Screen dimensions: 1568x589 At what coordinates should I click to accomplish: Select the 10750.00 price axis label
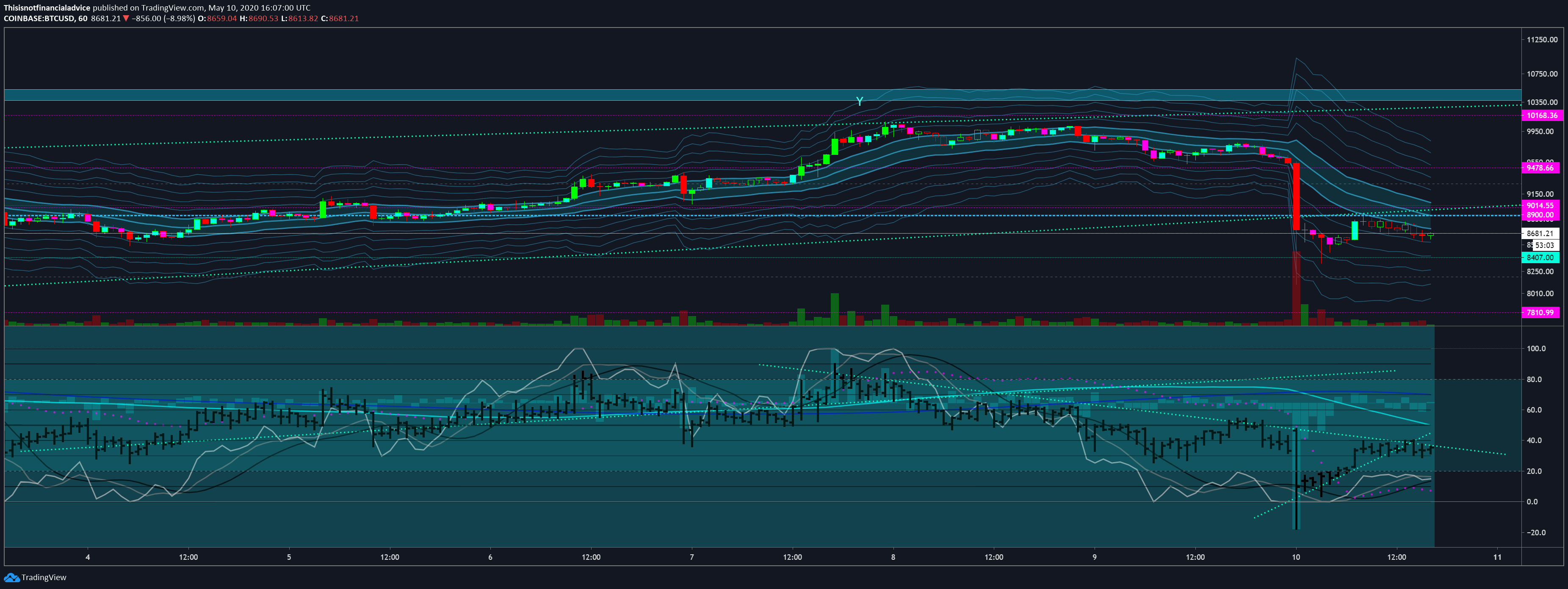(x=1542, y=74)
